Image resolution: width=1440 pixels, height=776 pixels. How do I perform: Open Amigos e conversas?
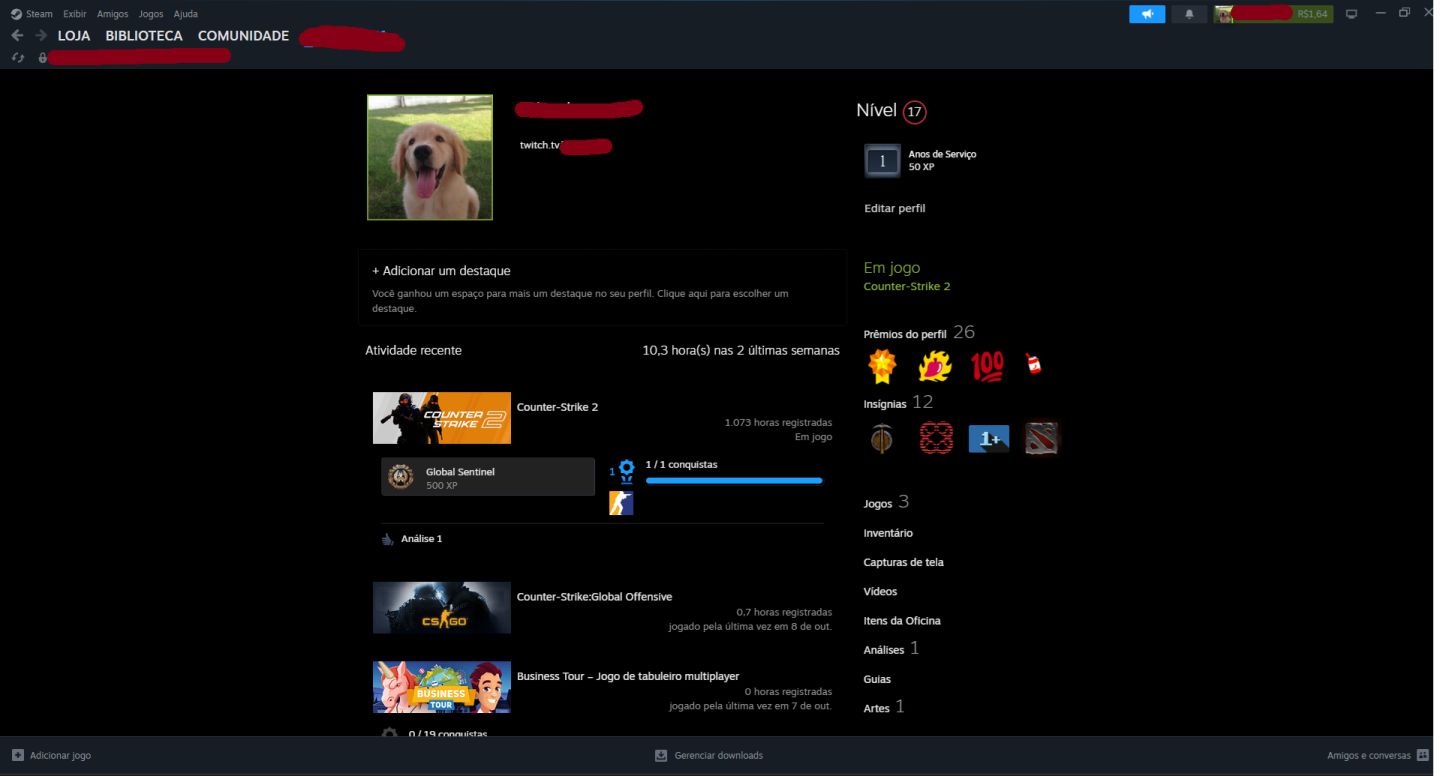coord(1378,755)
